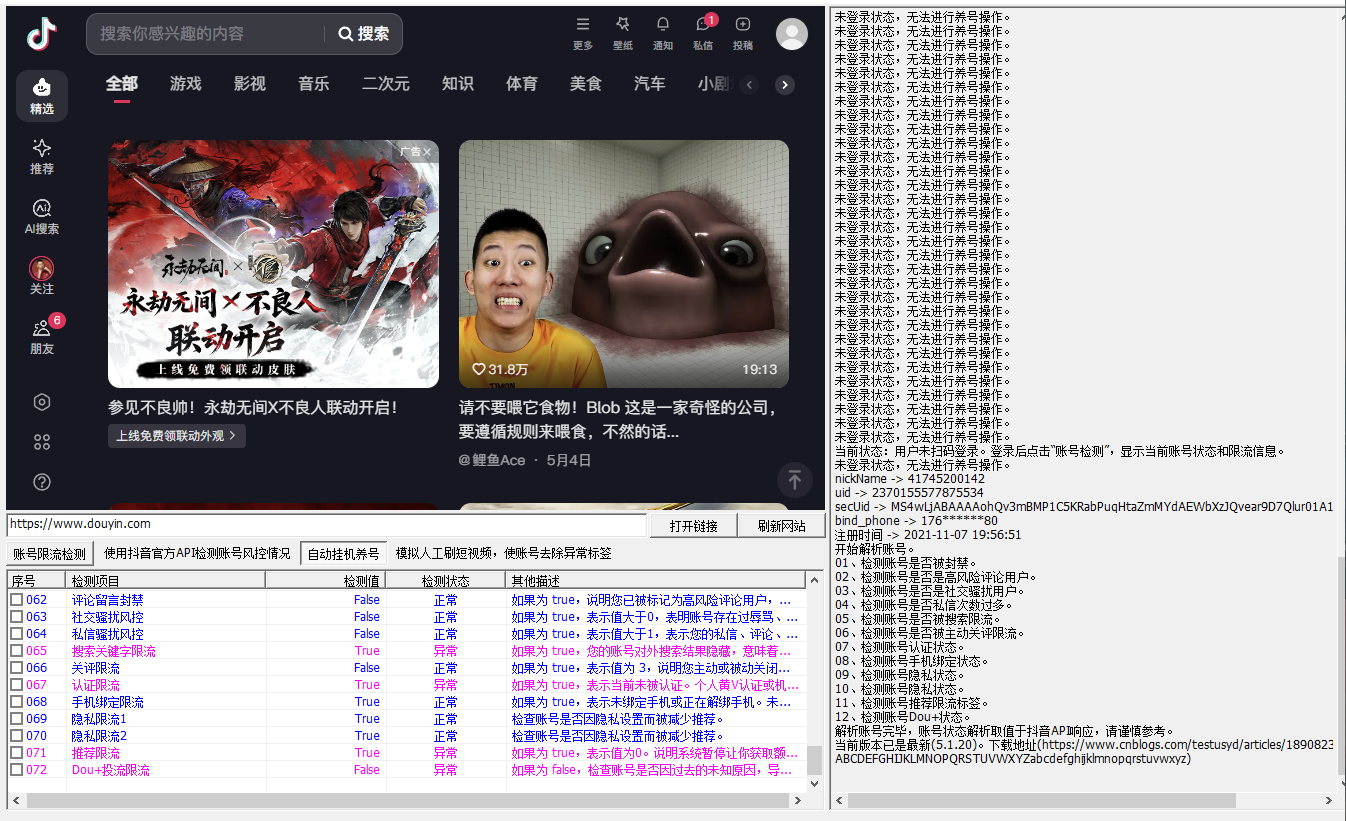Viewport: 1346px width, 821px height.
Task: Select the 体育 category tab
Action: [522, 84]
